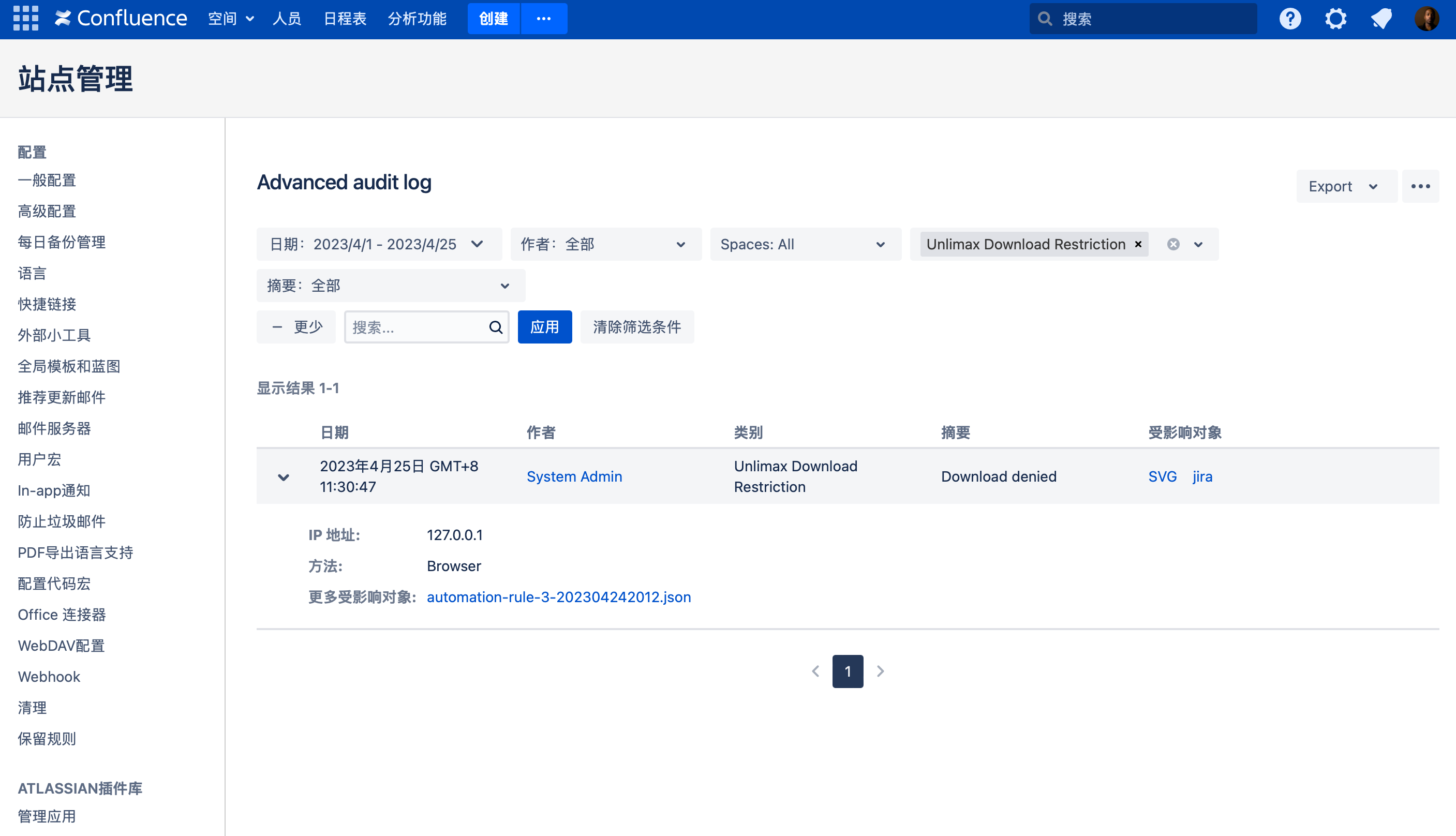Click the 应用 apply button
This screenshot has width=1456, height=836.
[x=544, y=327]
